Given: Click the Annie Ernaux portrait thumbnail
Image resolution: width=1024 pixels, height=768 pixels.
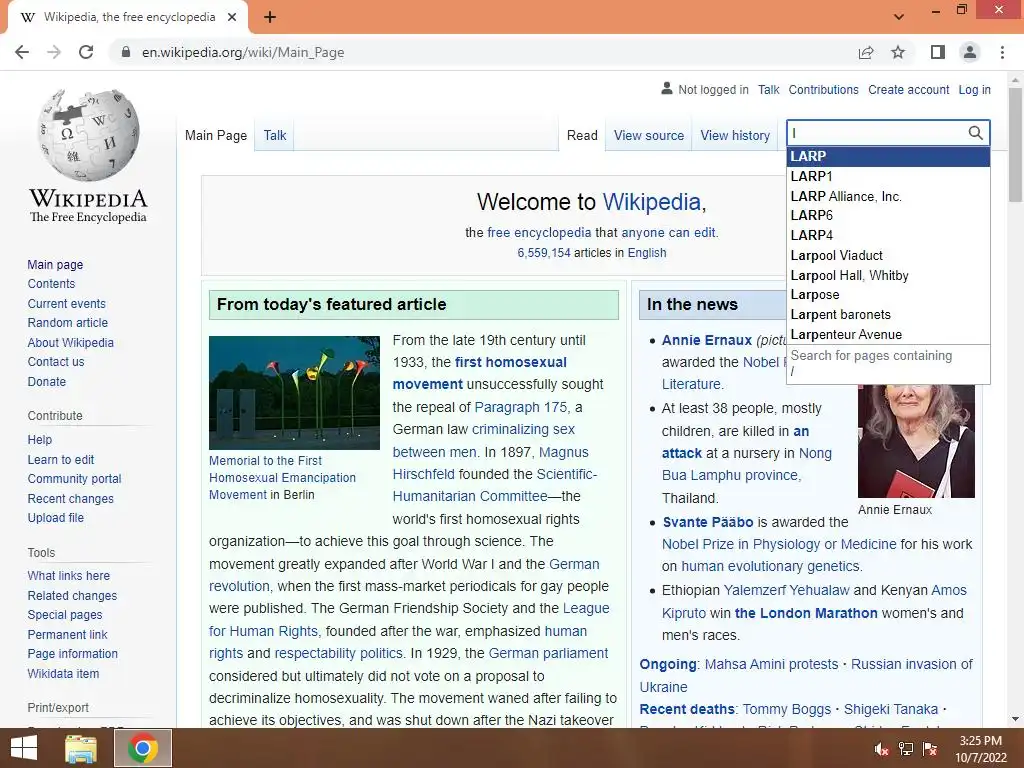Looking at the screenshot, I should [x=916, y=441].
